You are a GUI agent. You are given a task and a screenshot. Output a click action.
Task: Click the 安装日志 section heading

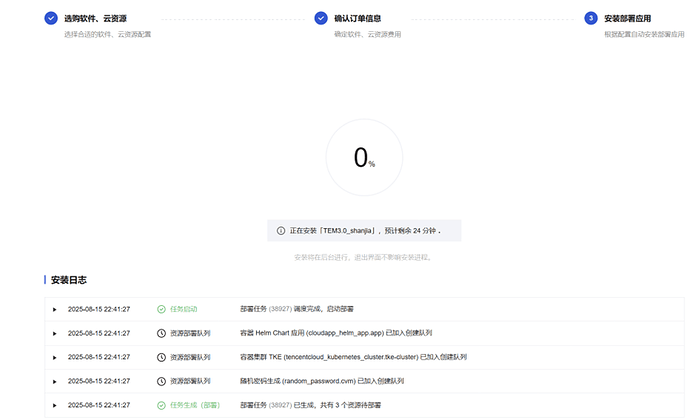point(69,280)
